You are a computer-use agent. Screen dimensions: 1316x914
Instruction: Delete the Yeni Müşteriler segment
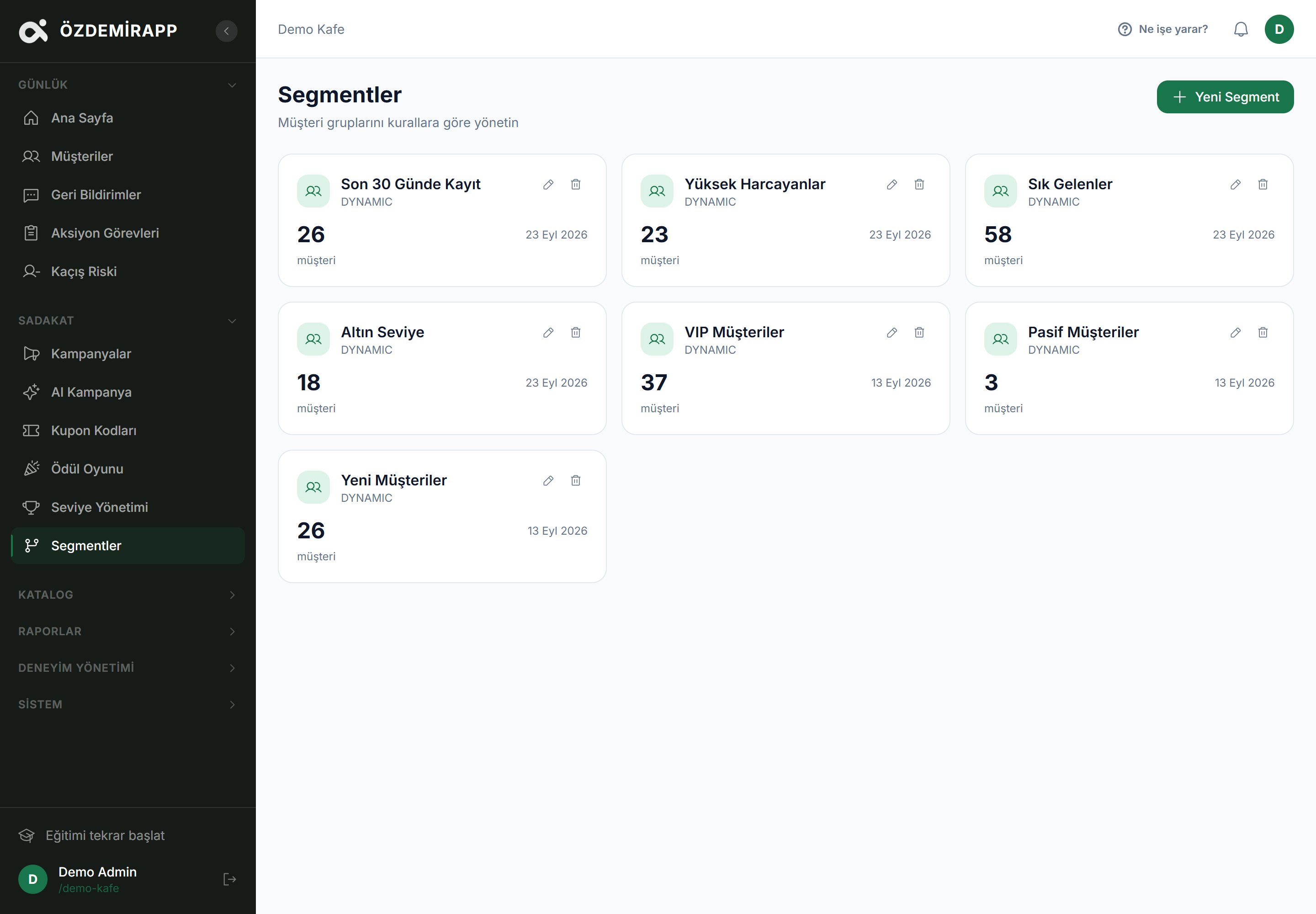pos(576,480)
